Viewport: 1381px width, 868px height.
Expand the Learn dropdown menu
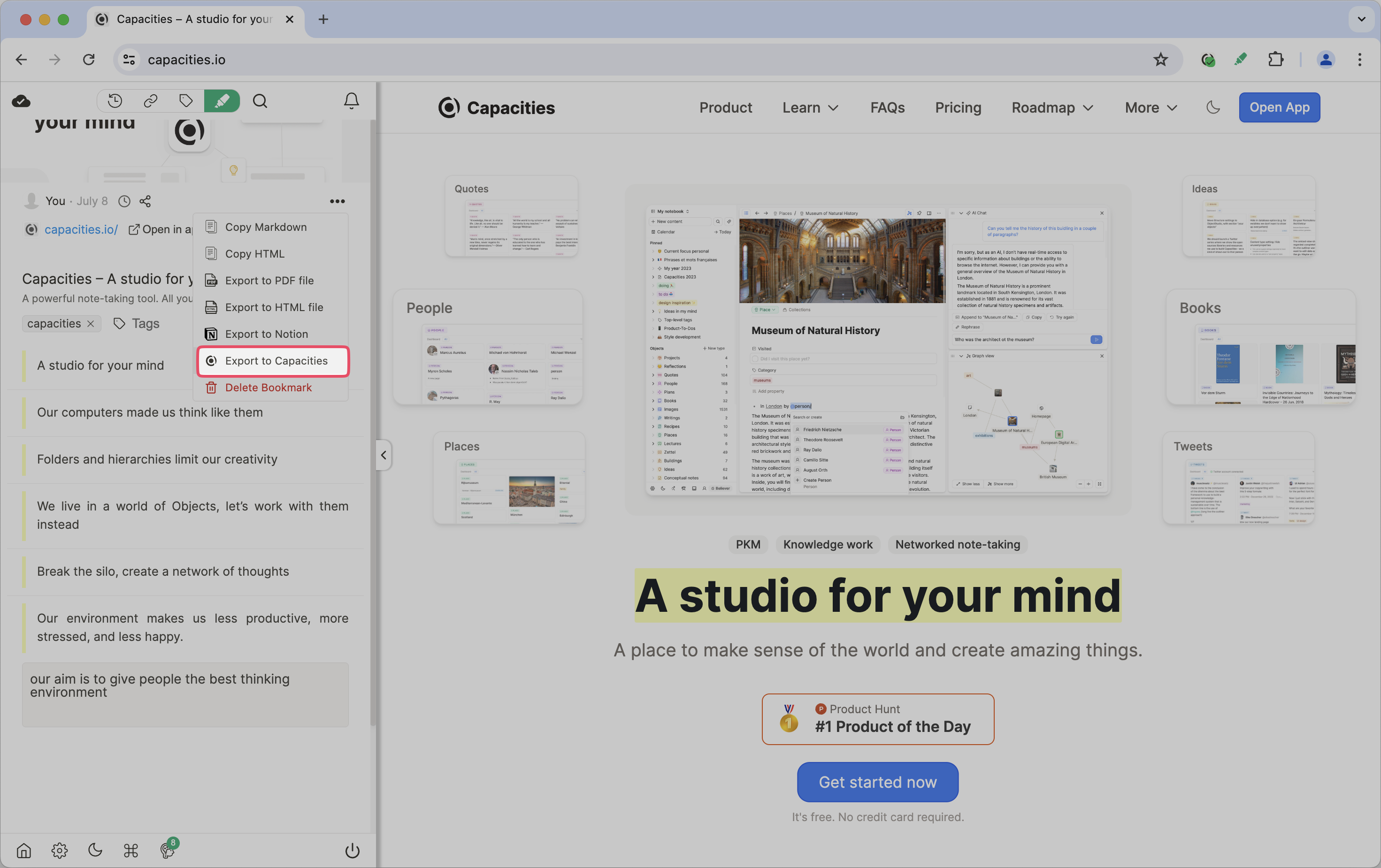click(810, 107)
